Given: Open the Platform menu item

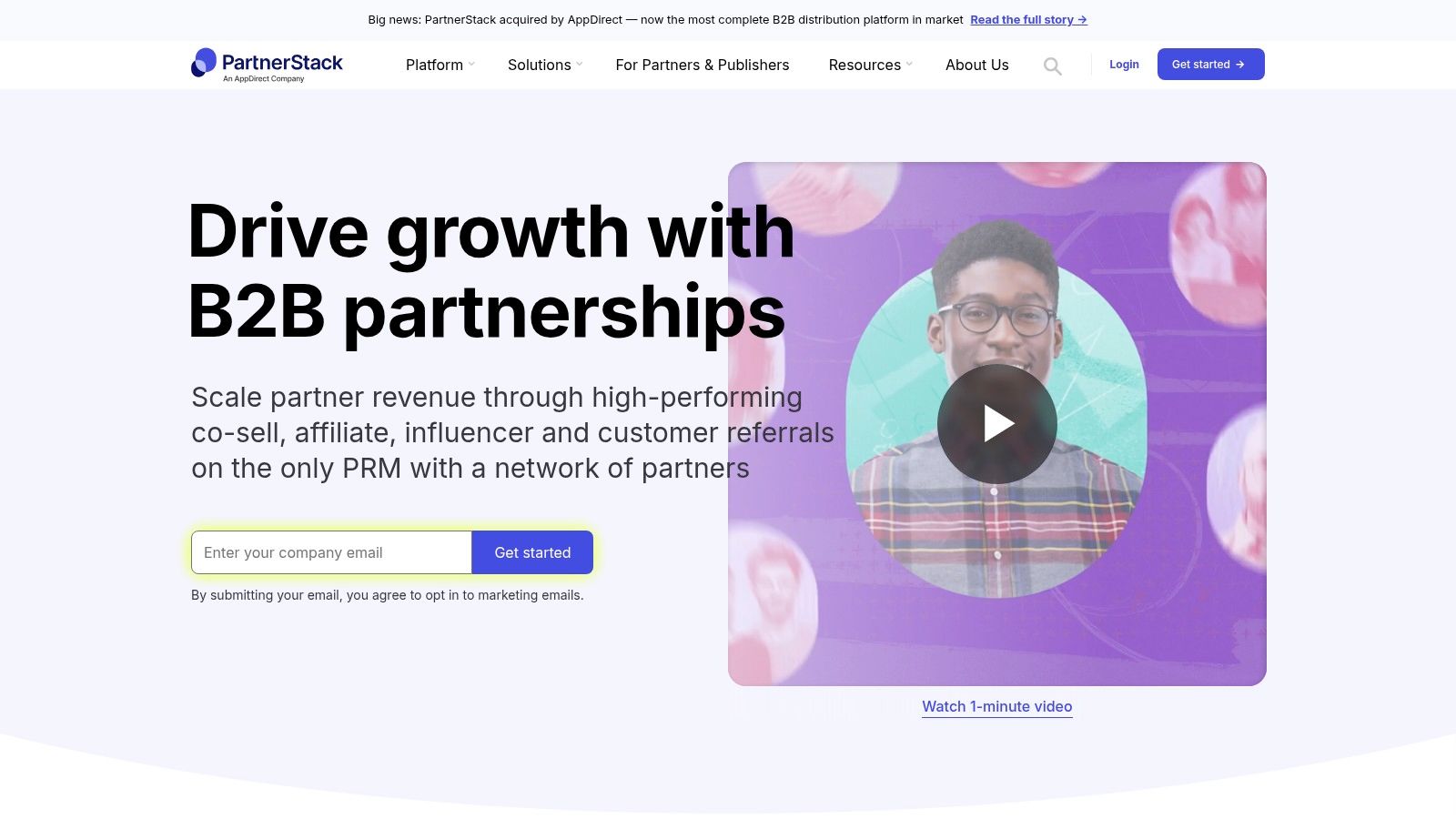Looking at the screenshot, I should click(434, 65).
